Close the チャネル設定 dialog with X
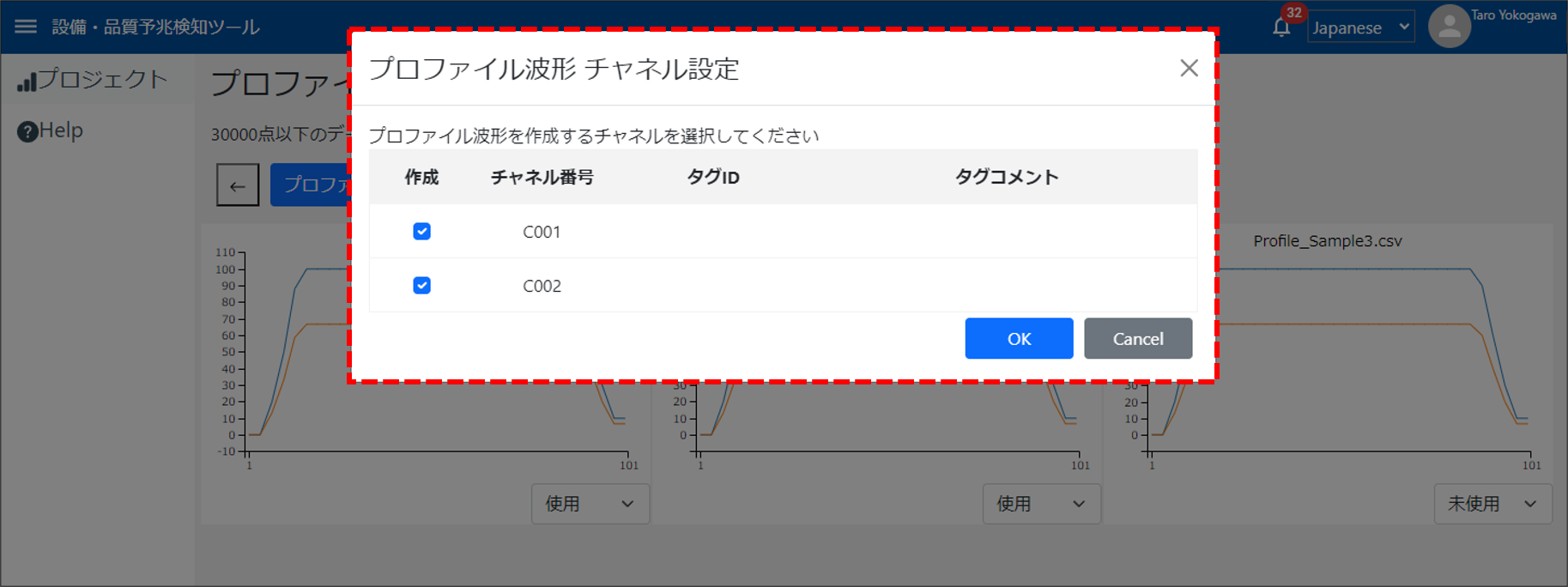This screenshot has height=587, width=1568. (1189, 68)
